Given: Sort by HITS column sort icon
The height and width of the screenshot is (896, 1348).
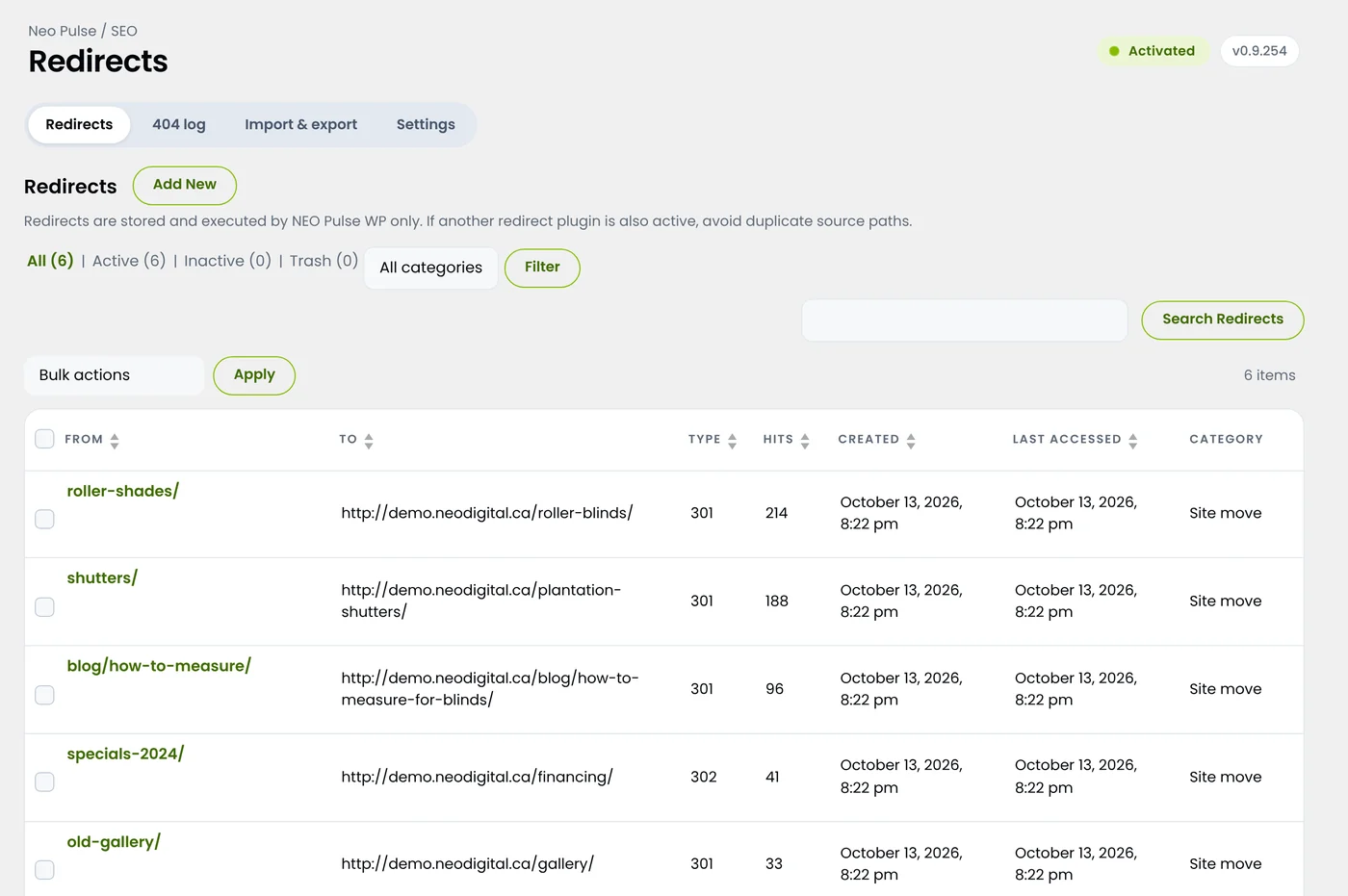Looking at the screenshot, I should (x=805, y=441).
